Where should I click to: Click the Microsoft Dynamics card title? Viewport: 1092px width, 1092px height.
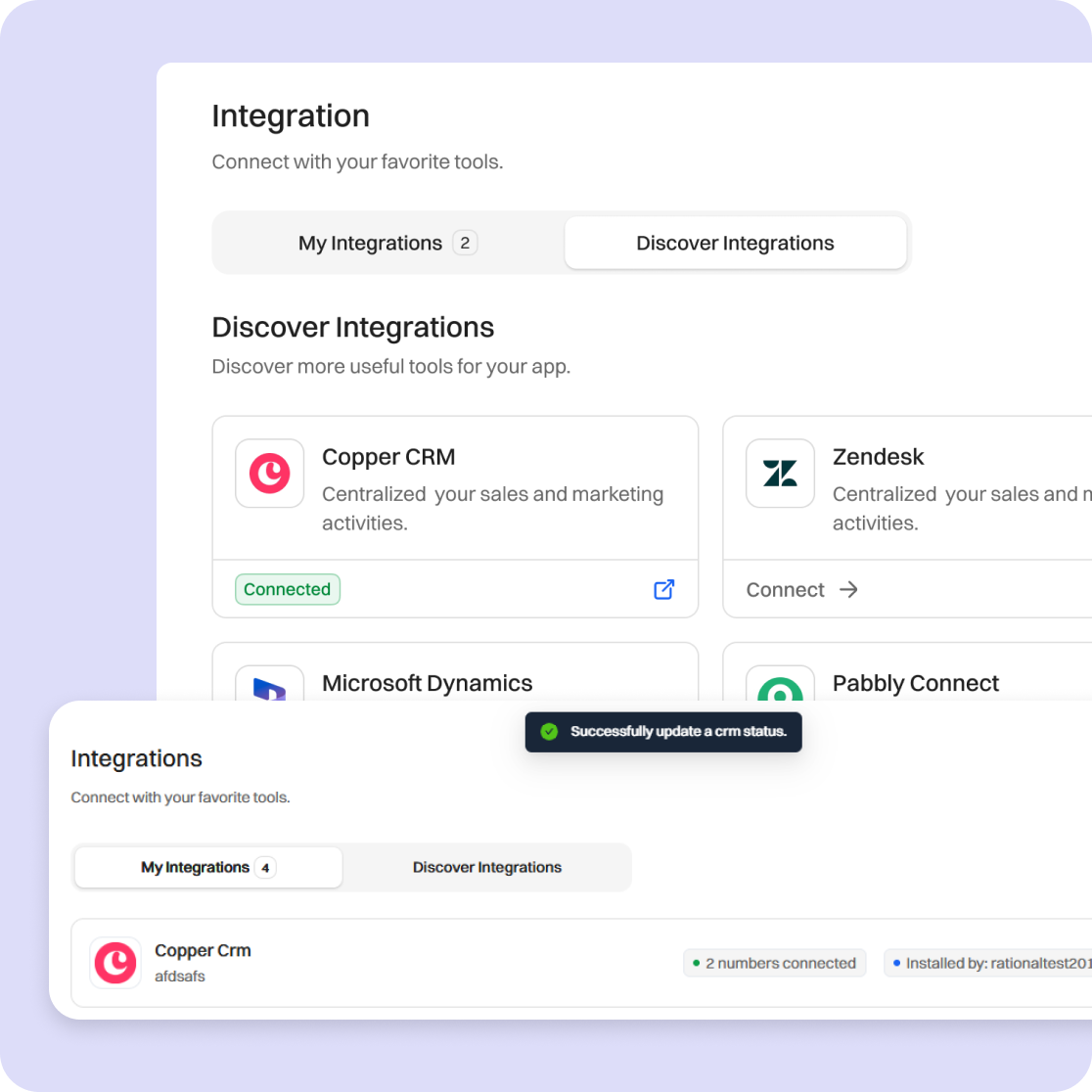[427, 683]
